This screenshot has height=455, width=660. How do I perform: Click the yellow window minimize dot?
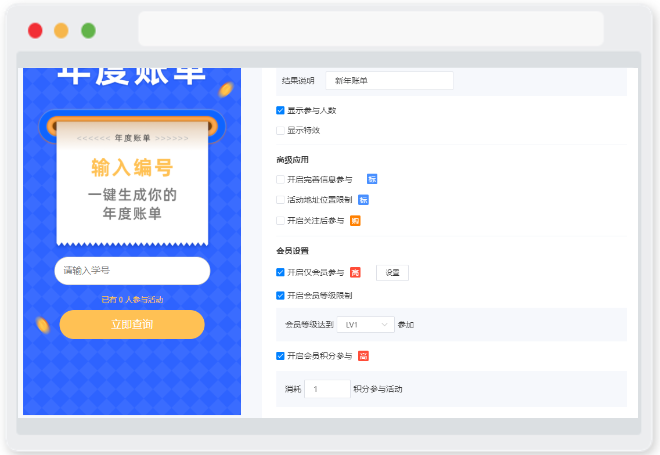pos(61,31)
